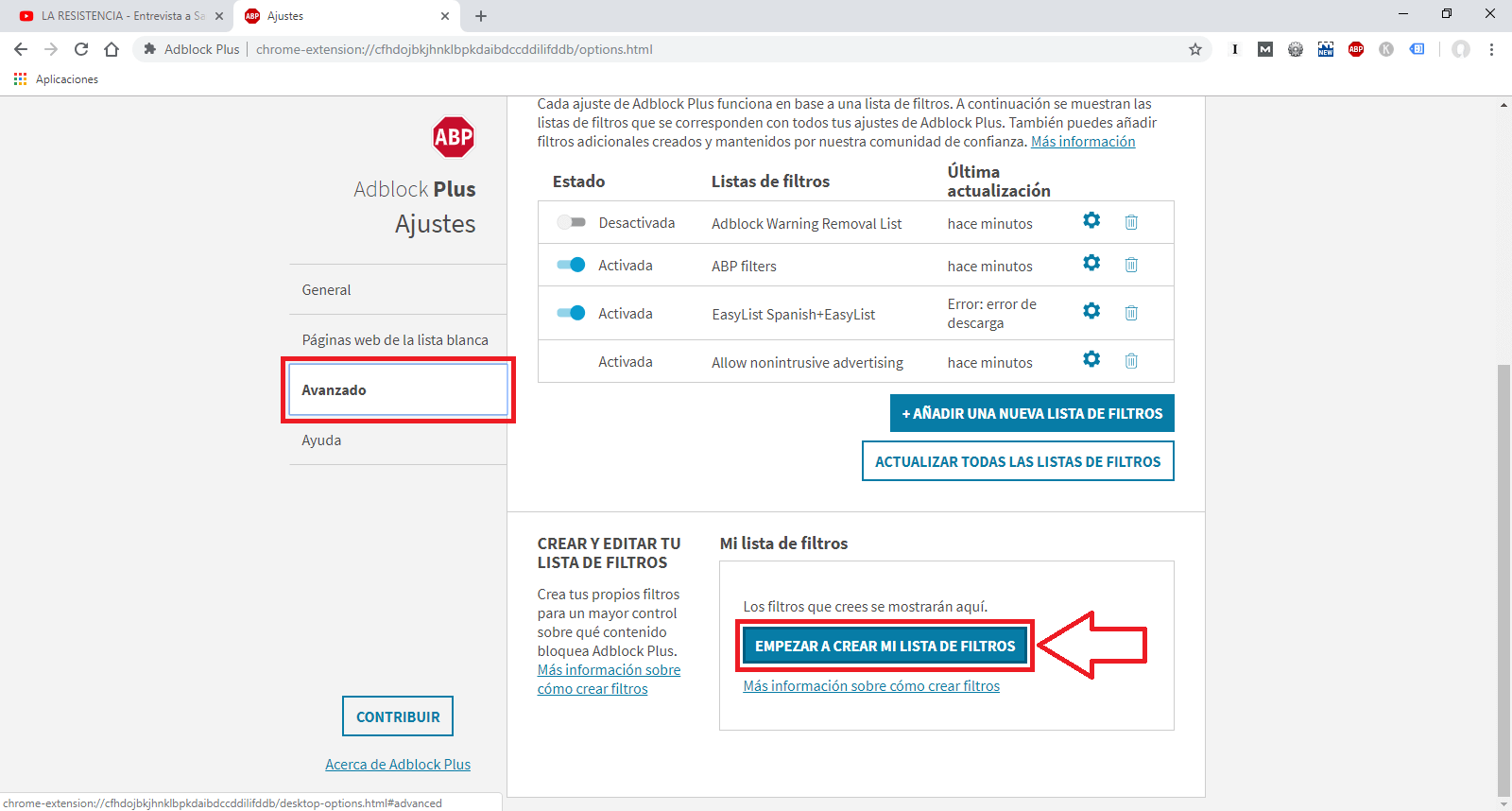Switch to the Ajustes browser tab
Image resolution: width=1512 pixels, height=811 pixels.
coord(346,16)
